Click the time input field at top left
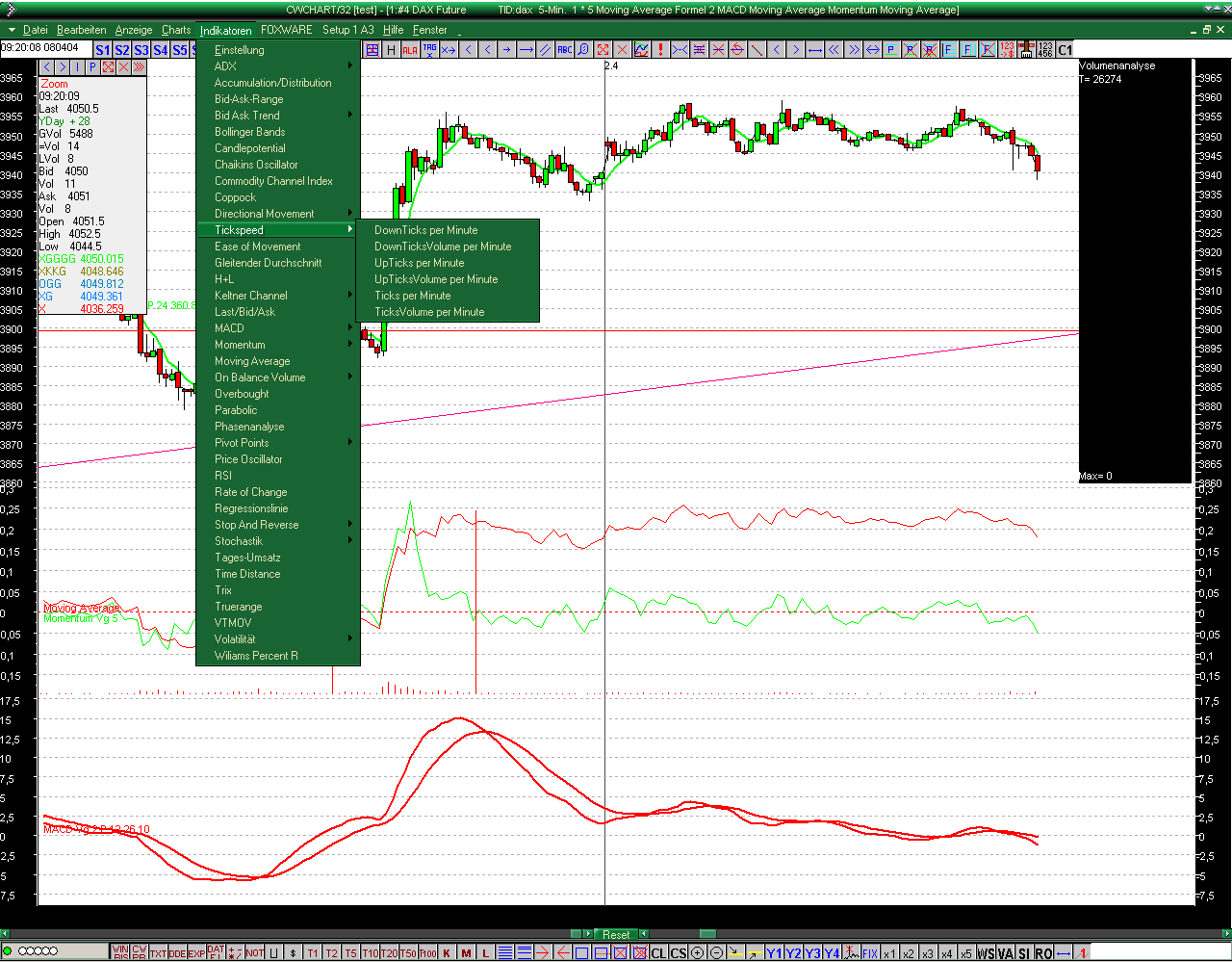 coord(46,48)
